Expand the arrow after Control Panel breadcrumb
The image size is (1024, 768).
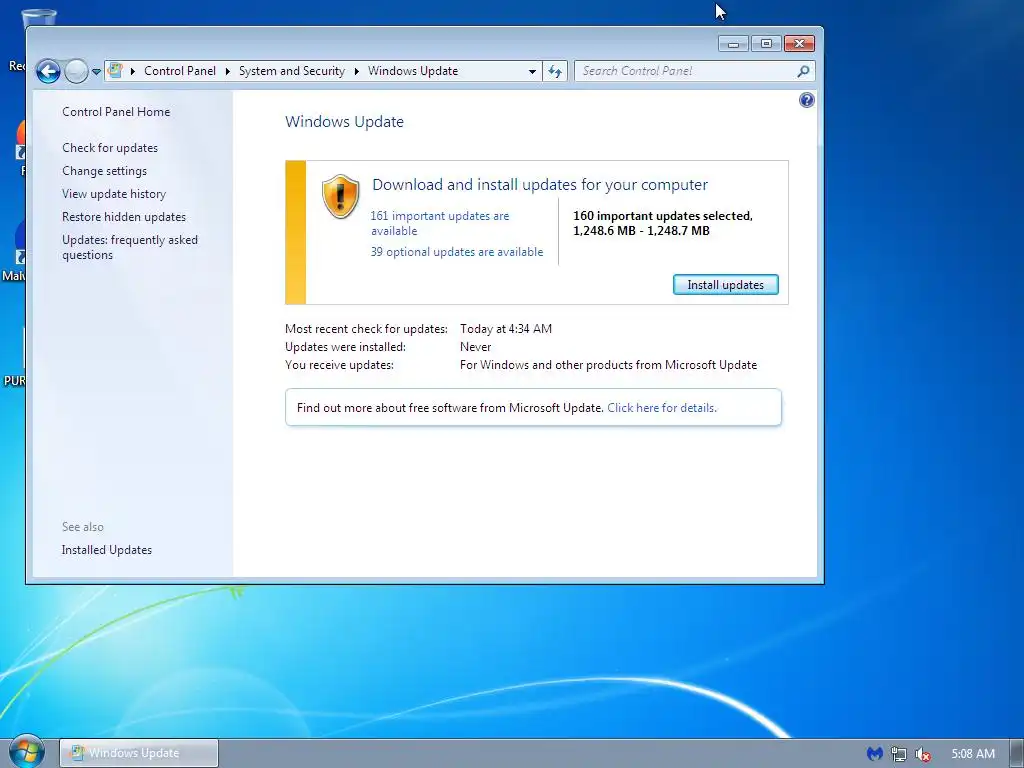tap(227, 71)
